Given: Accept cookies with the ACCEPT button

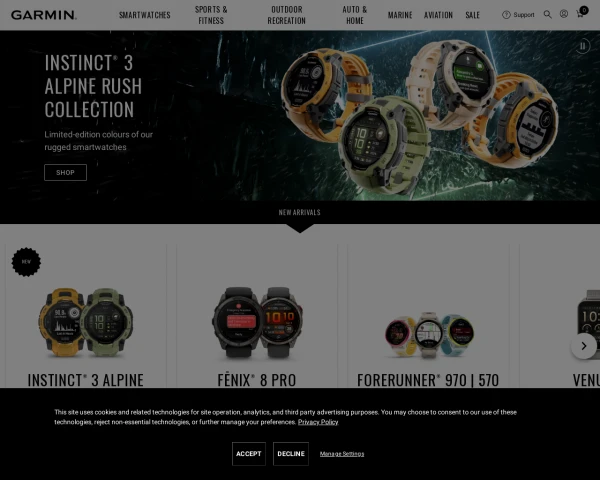Looking at the screenshot, I should point(249,454).
